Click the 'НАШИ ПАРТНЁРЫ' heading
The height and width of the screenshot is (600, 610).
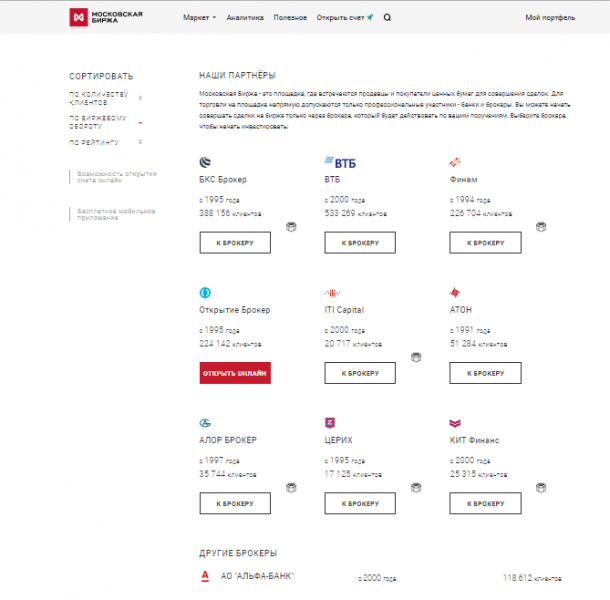(x=237, y=75)
